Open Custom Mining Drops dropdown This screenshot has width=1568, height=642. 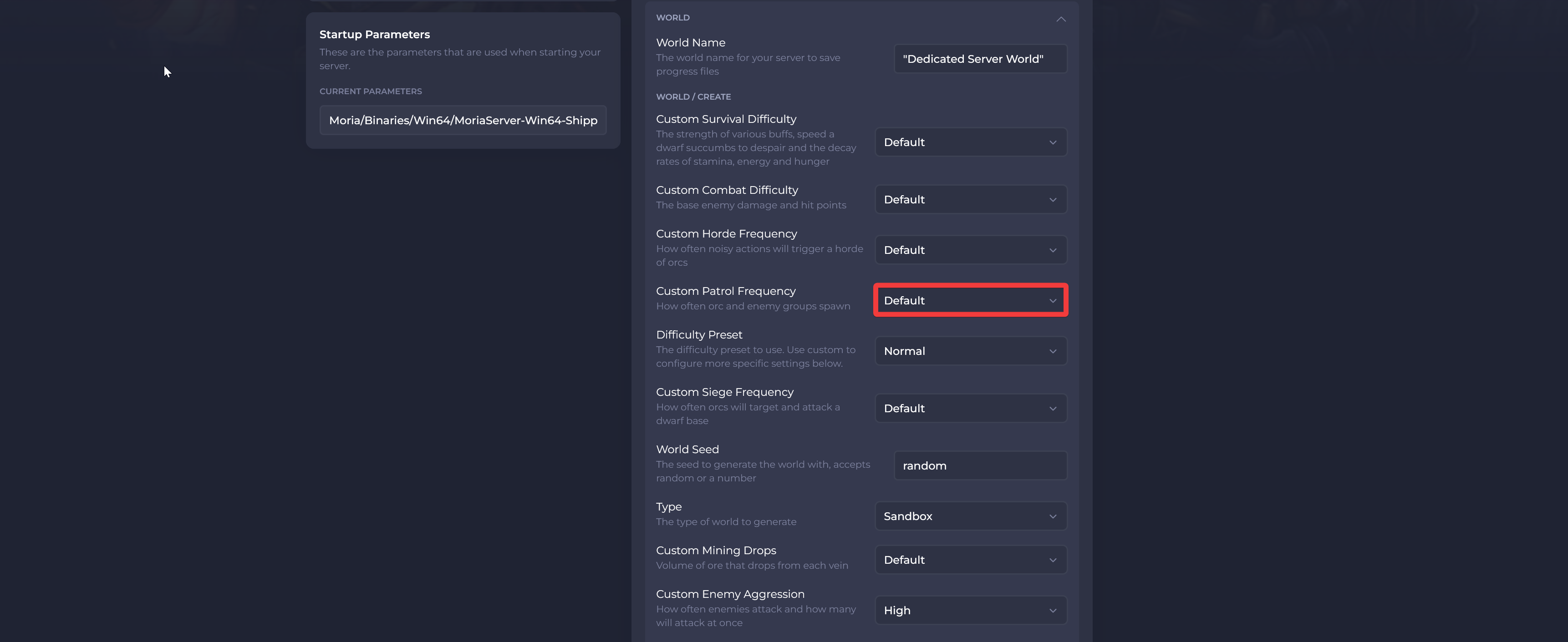click(971, 560)
